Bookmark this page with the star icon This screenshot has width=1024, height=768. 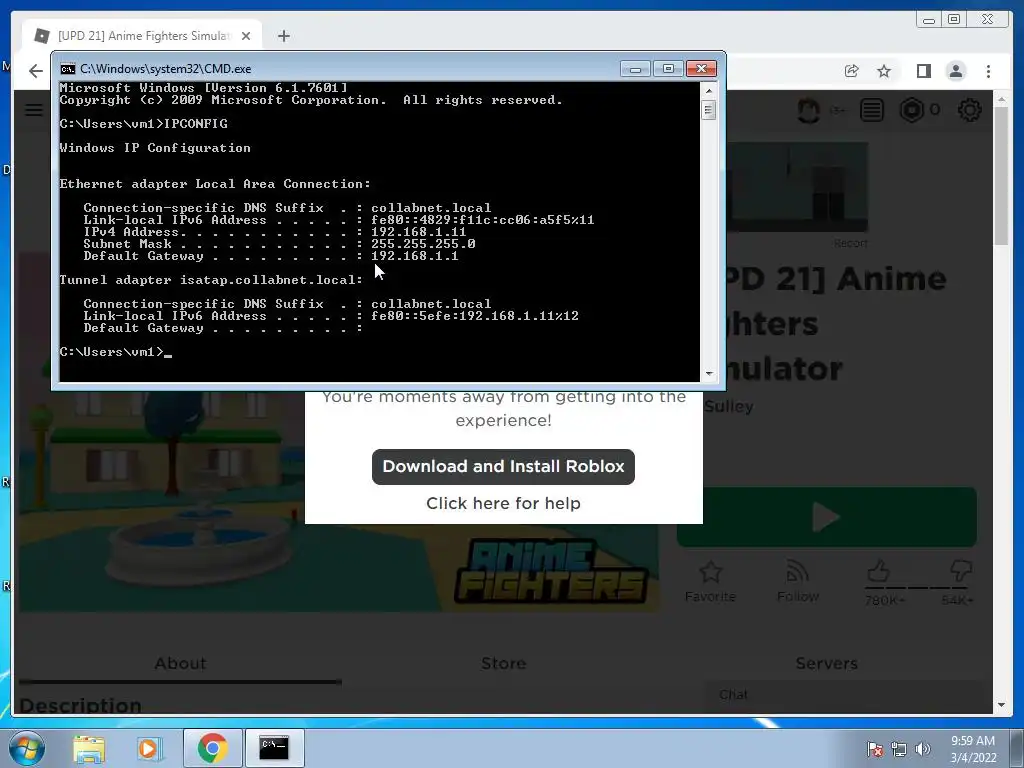[x=884, y=71]
